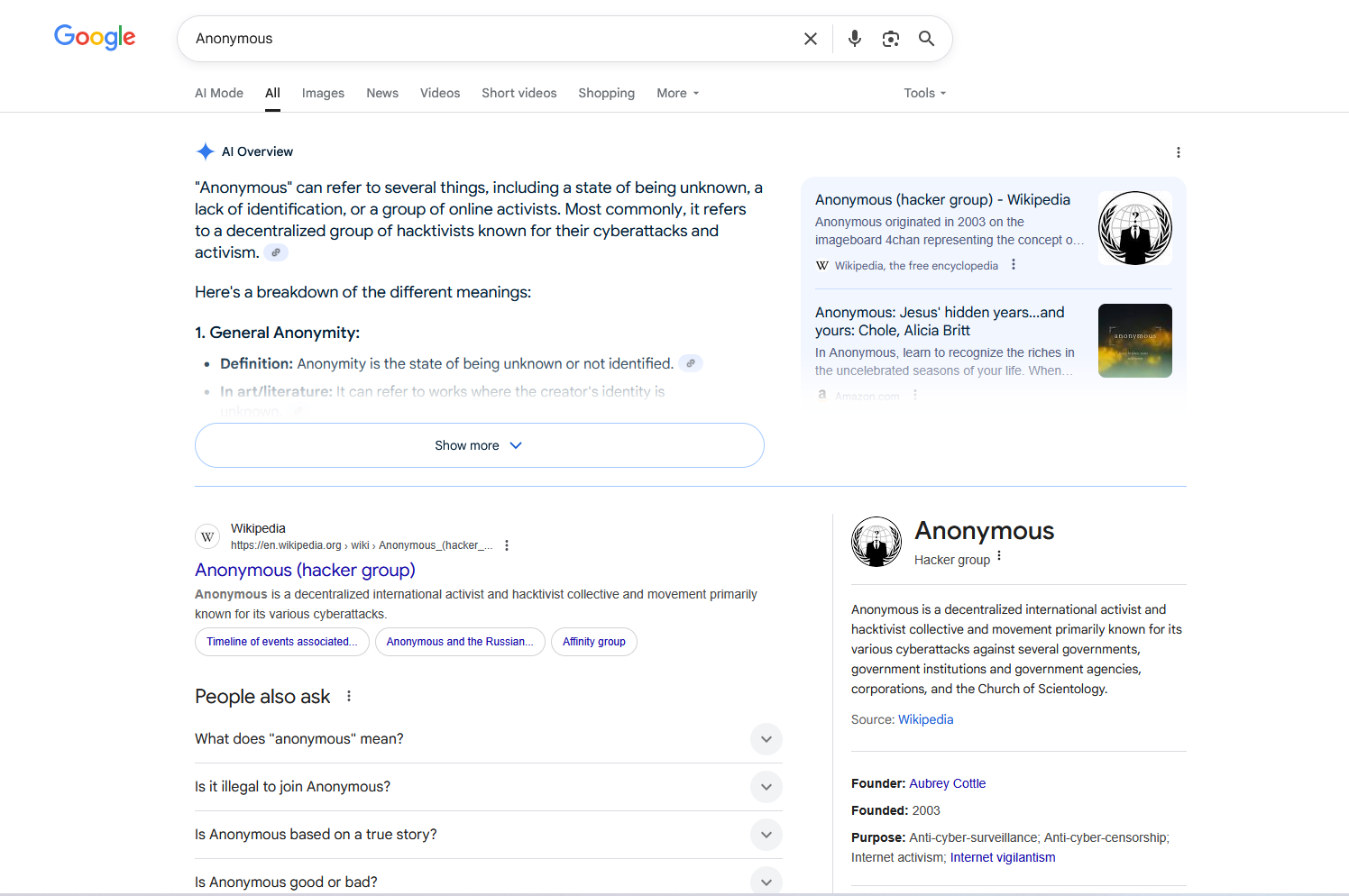Open the Anonymous book cover thumbnail

click(x=1135, y=341)
